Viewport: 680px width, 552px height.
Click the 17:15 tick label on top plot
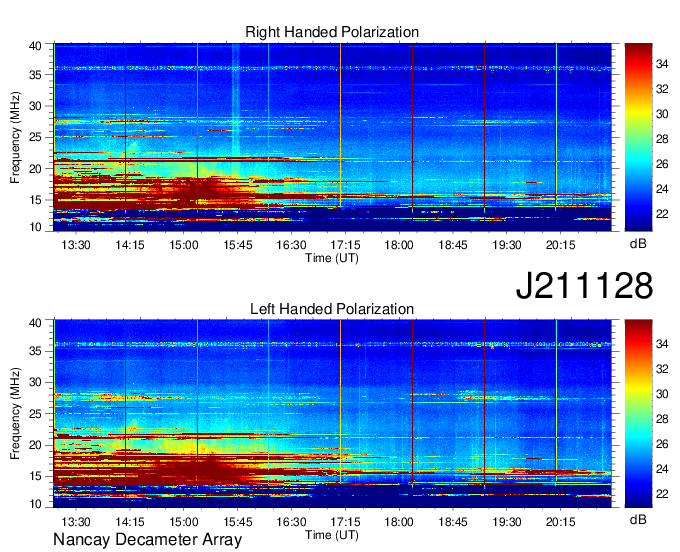345,245
